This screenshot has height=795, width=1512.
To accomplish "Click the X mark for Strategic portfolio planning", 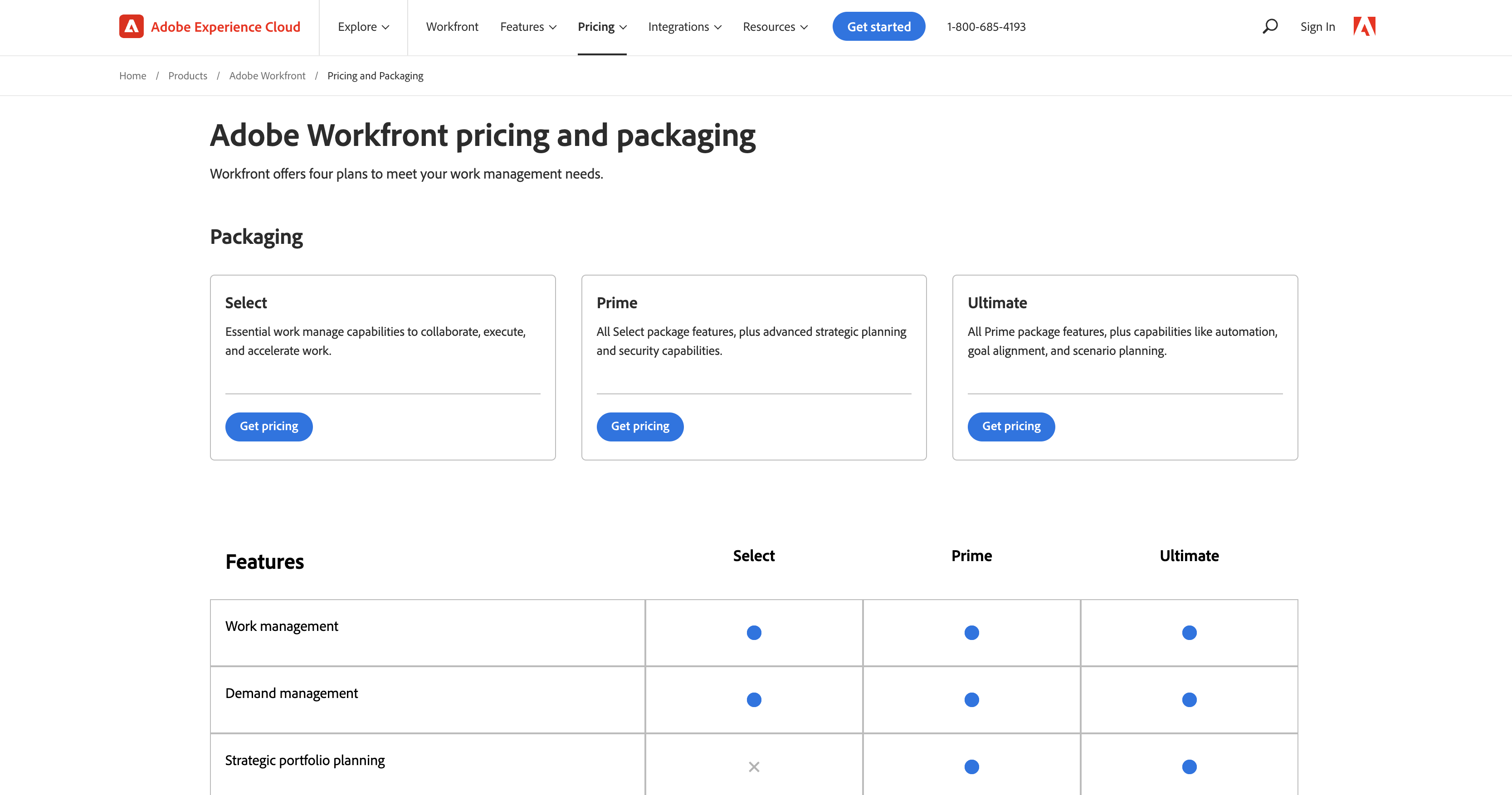I will pyautogui.click(x=754, y=767).
